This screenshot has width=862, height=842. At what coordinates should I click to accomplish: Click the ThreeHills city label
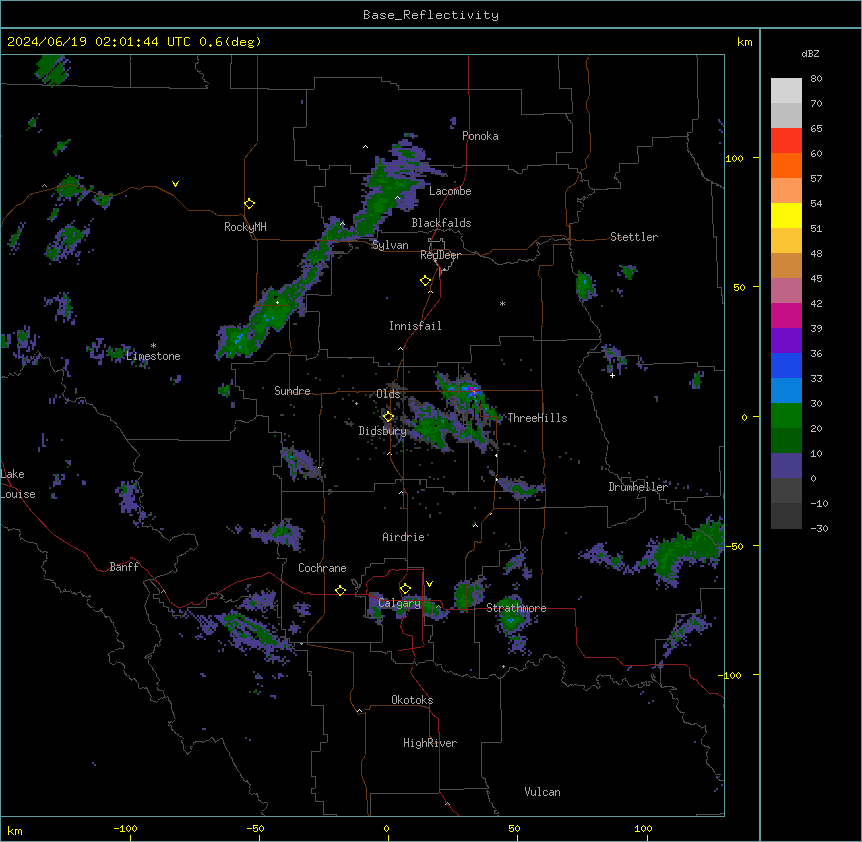click(537, 418)
